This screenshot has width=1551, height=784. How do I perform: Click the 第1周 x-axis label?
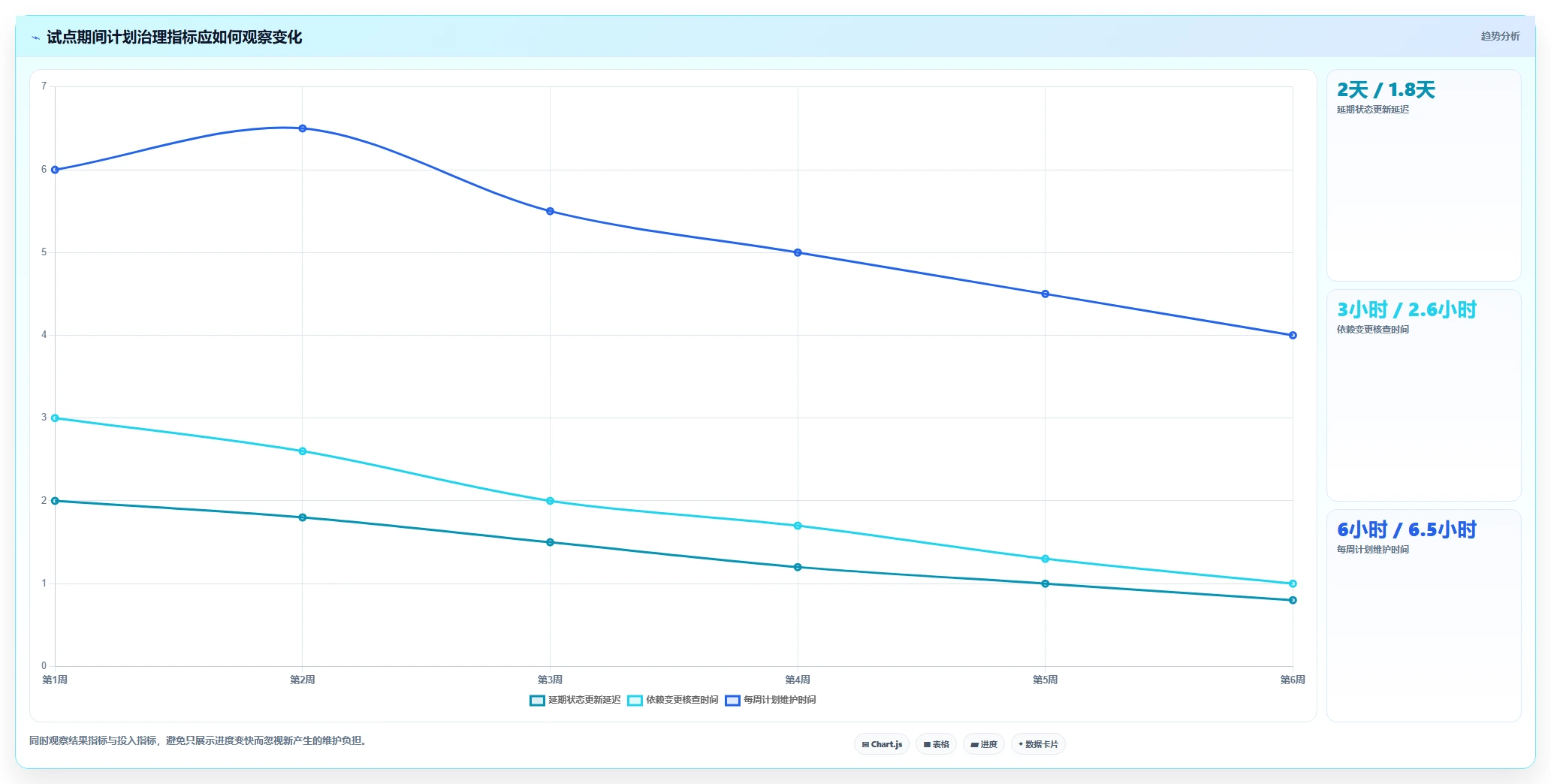click(55, 680)
